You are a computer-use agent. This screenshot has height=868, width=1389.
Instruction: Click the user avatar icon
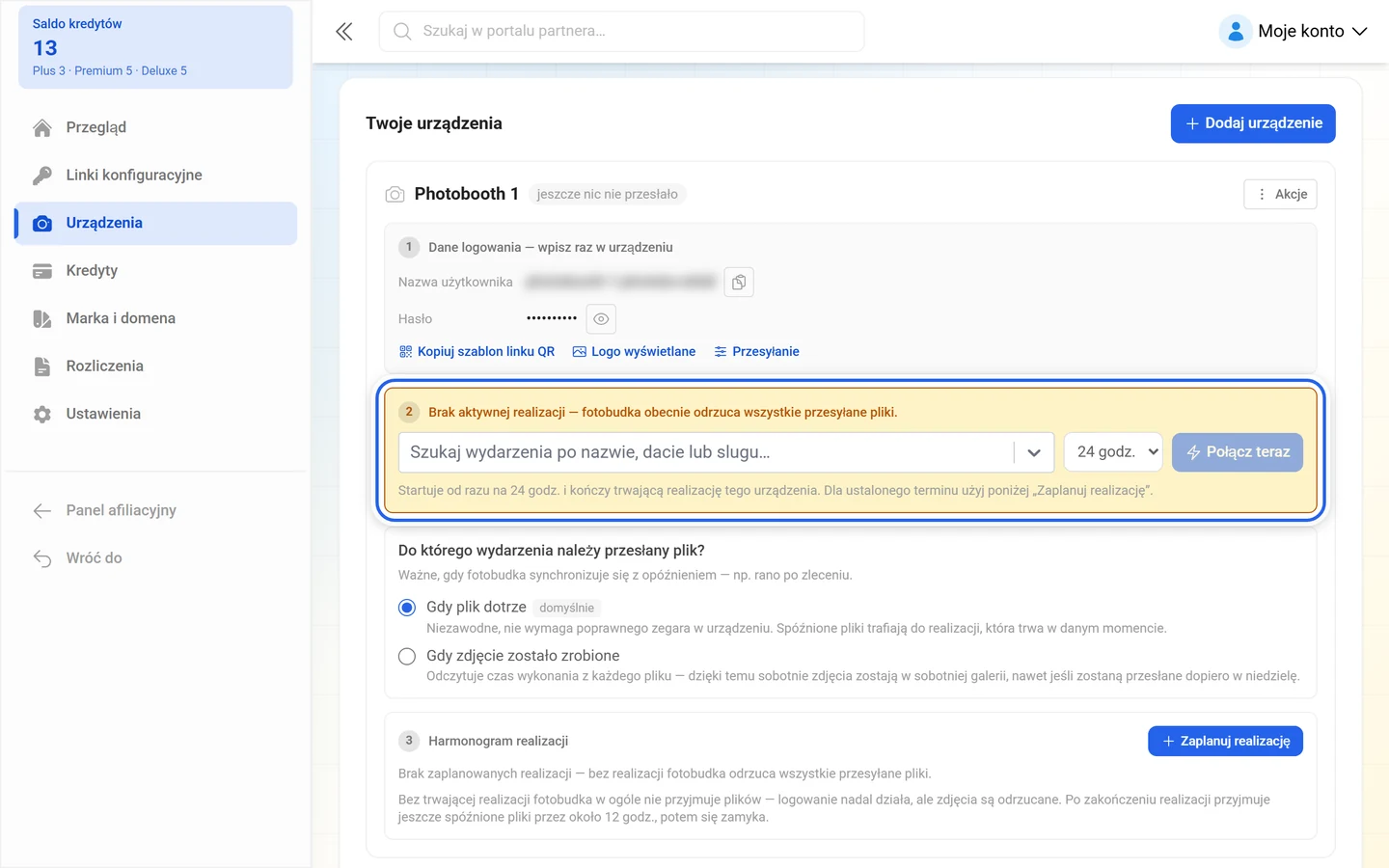[1236, 32]
